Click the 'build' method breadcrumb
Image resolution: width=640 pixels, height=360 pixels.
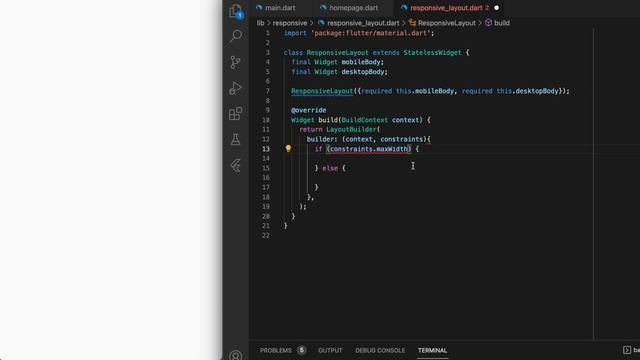[502, 23]
